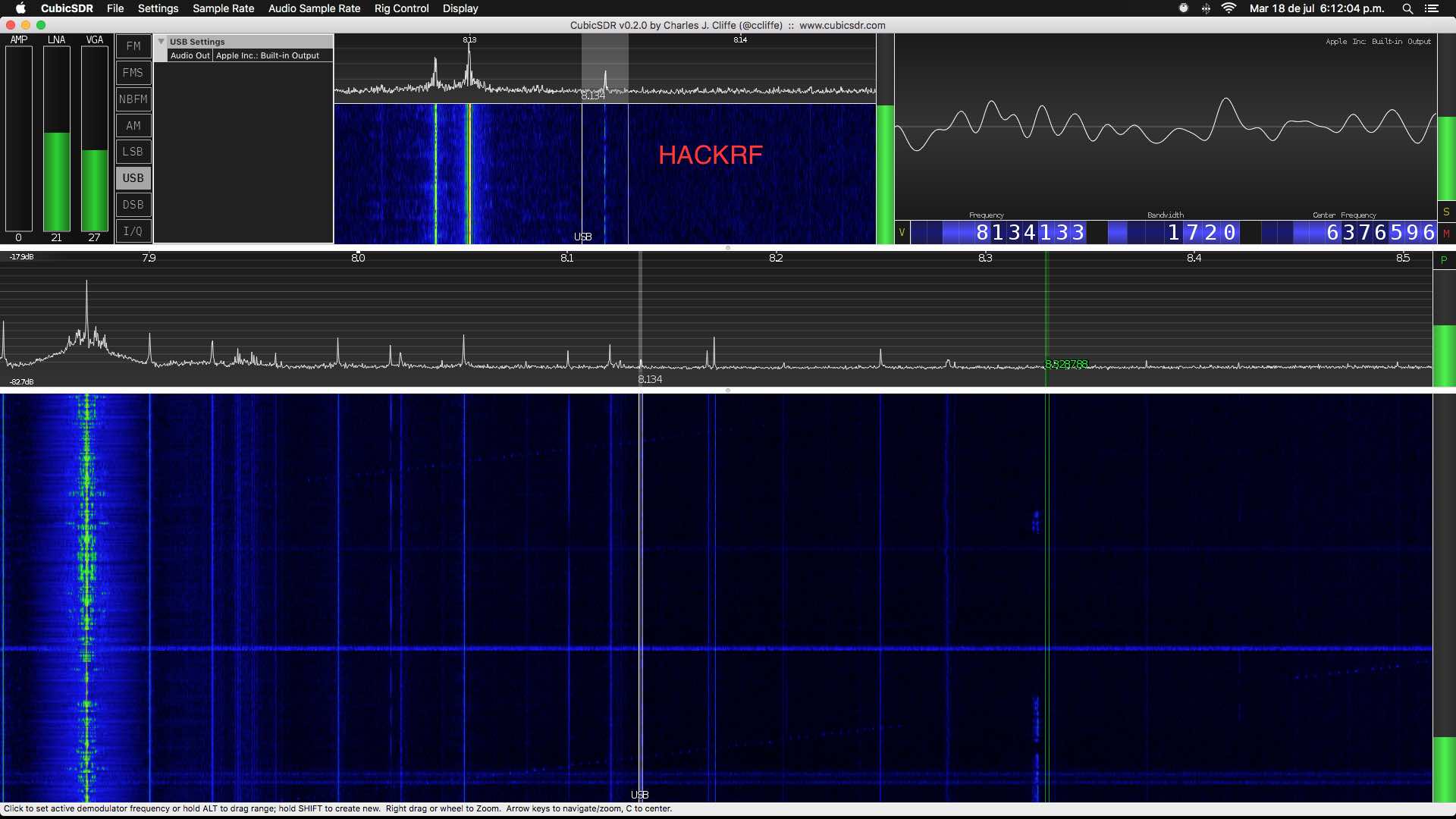The height and width of the screenshot is (819, 1456).
Task: Adjust the LNA gain slider
Action: click(57, 139)
